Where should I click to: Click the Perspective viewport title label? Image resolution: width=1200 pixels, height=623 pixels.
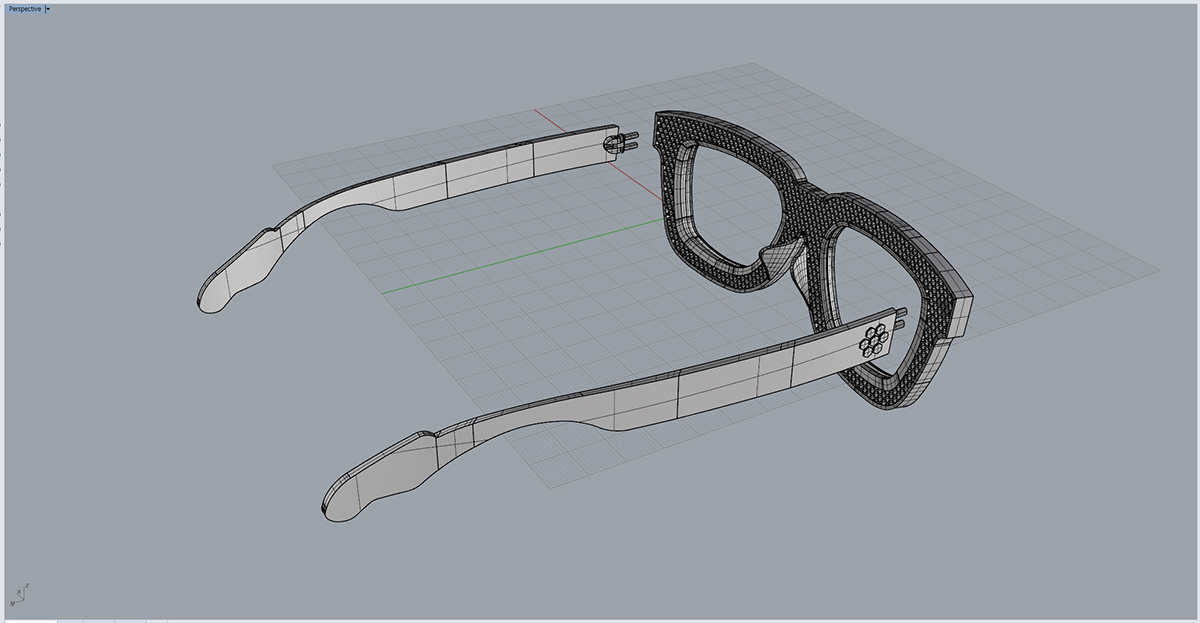[x=24, y=9]
